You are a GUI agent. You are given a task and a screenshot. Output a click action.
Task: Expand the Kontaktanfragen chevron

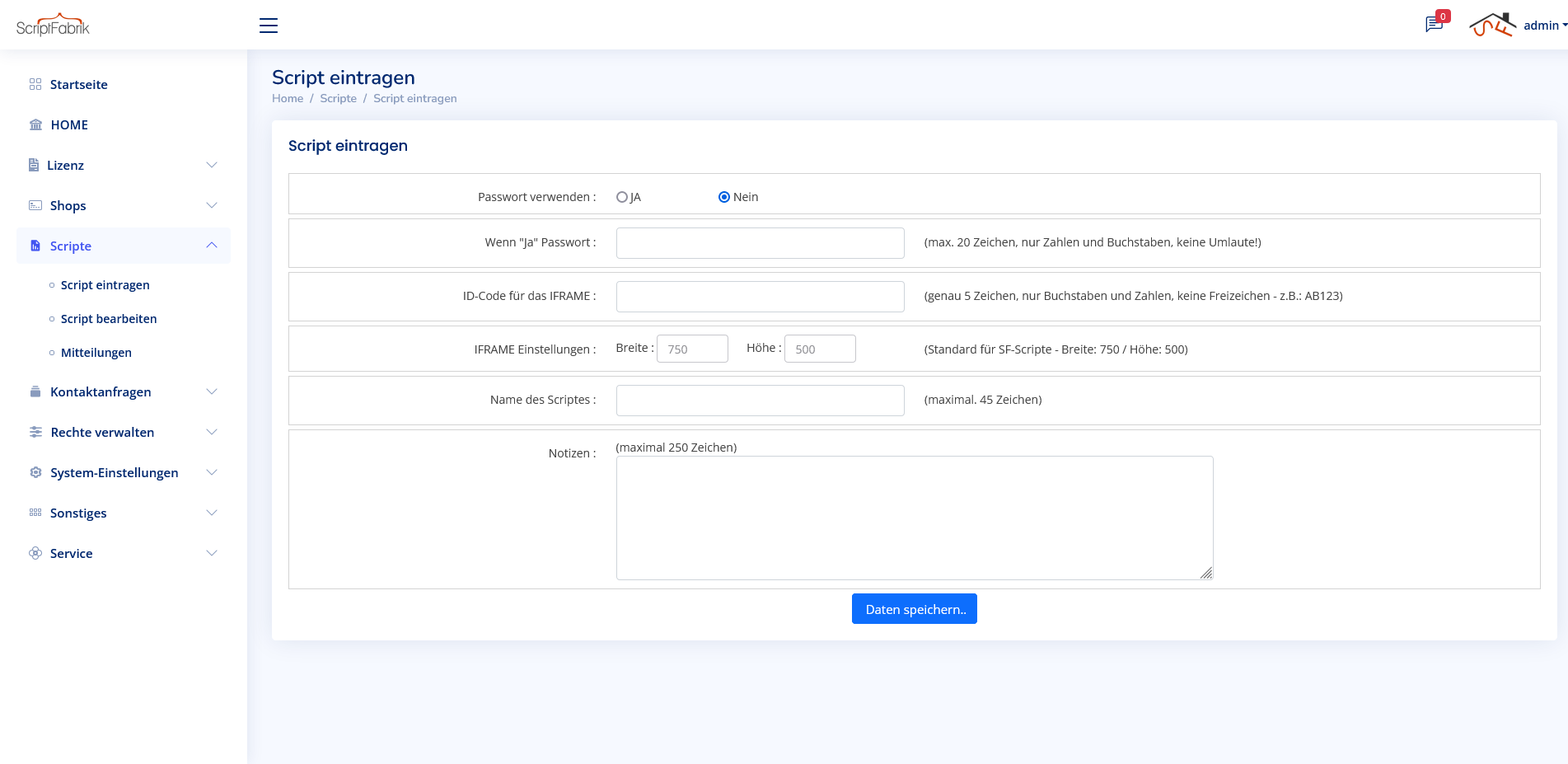click(x=212, y=391)
